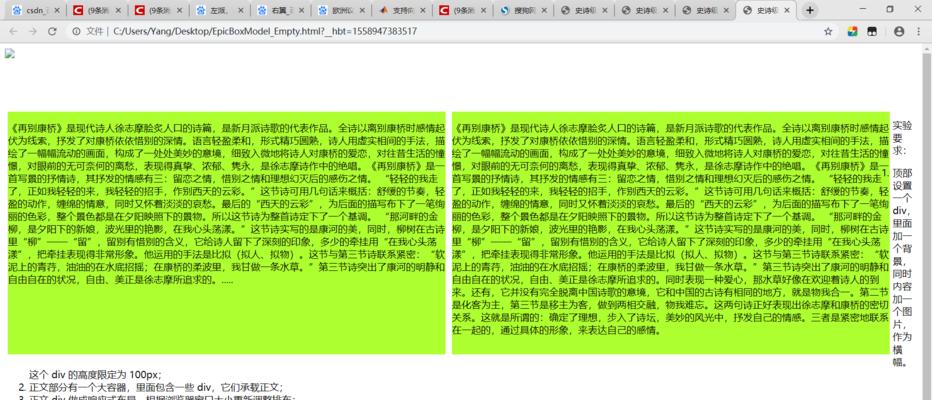Go forward using the forward arrow
The width and height of the screenshot is (932, 400).
[32, 32]
